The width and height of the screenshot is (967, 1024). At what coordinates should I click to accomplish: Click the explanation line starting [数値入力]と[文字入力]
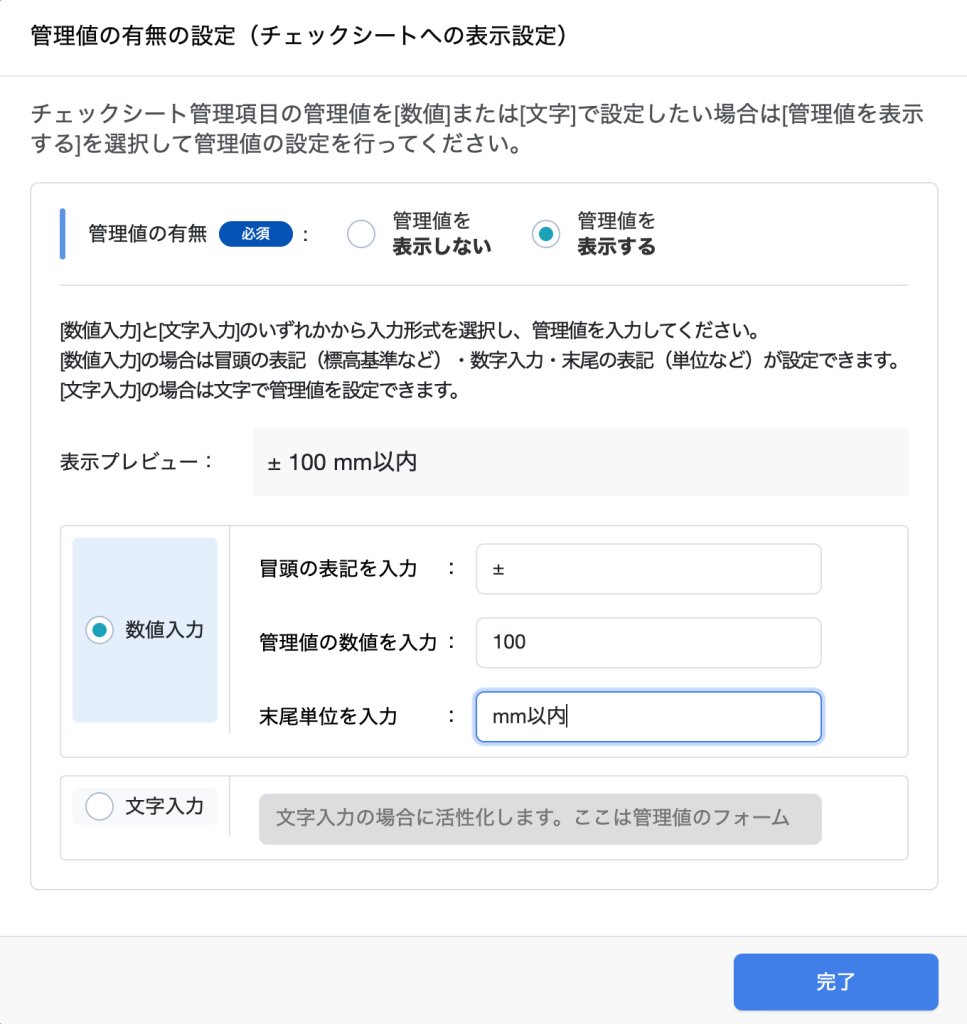click(412, 330)
